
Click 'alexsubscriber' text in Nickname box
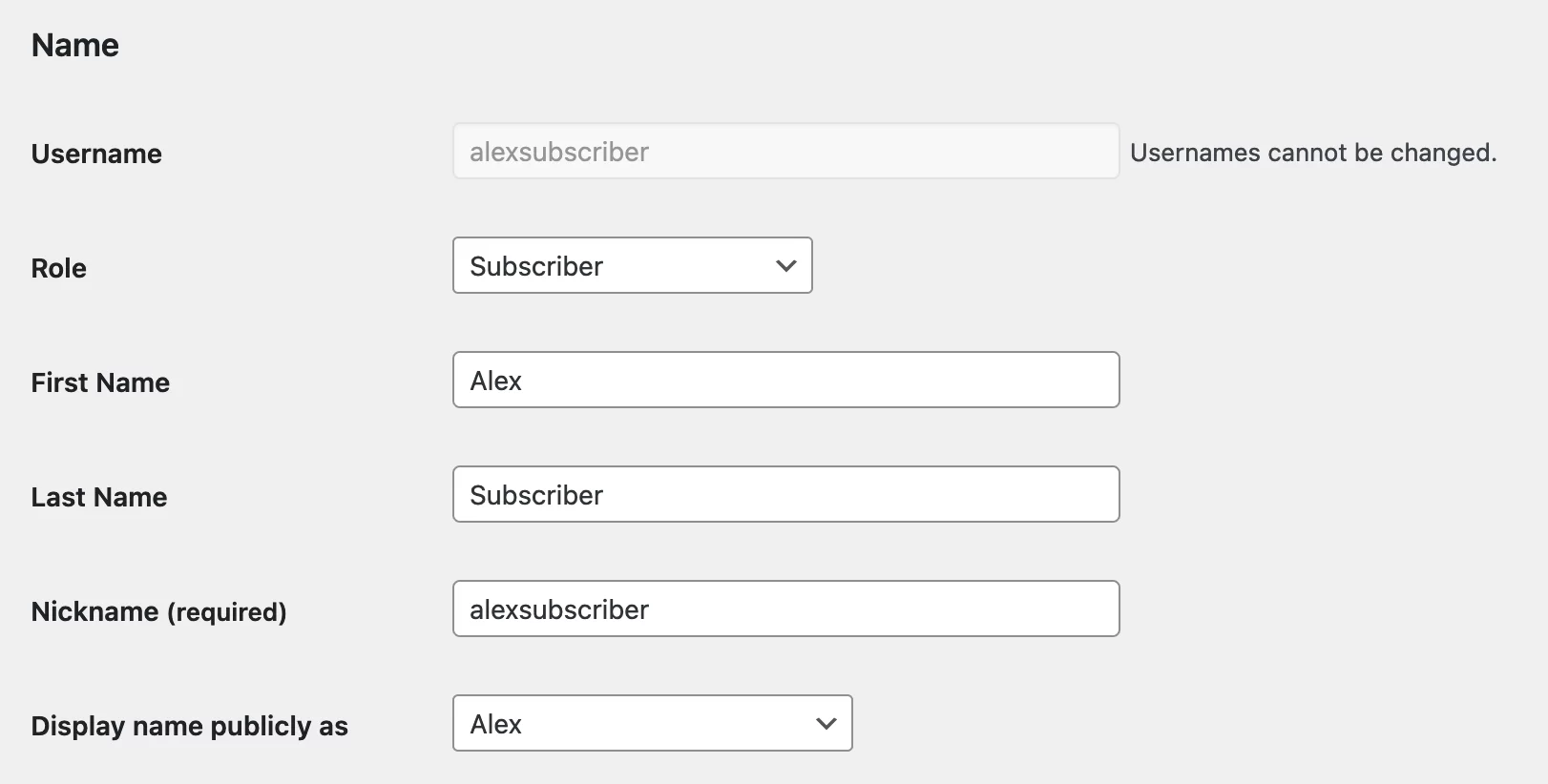pyautogui.click(x=559, y=609)
